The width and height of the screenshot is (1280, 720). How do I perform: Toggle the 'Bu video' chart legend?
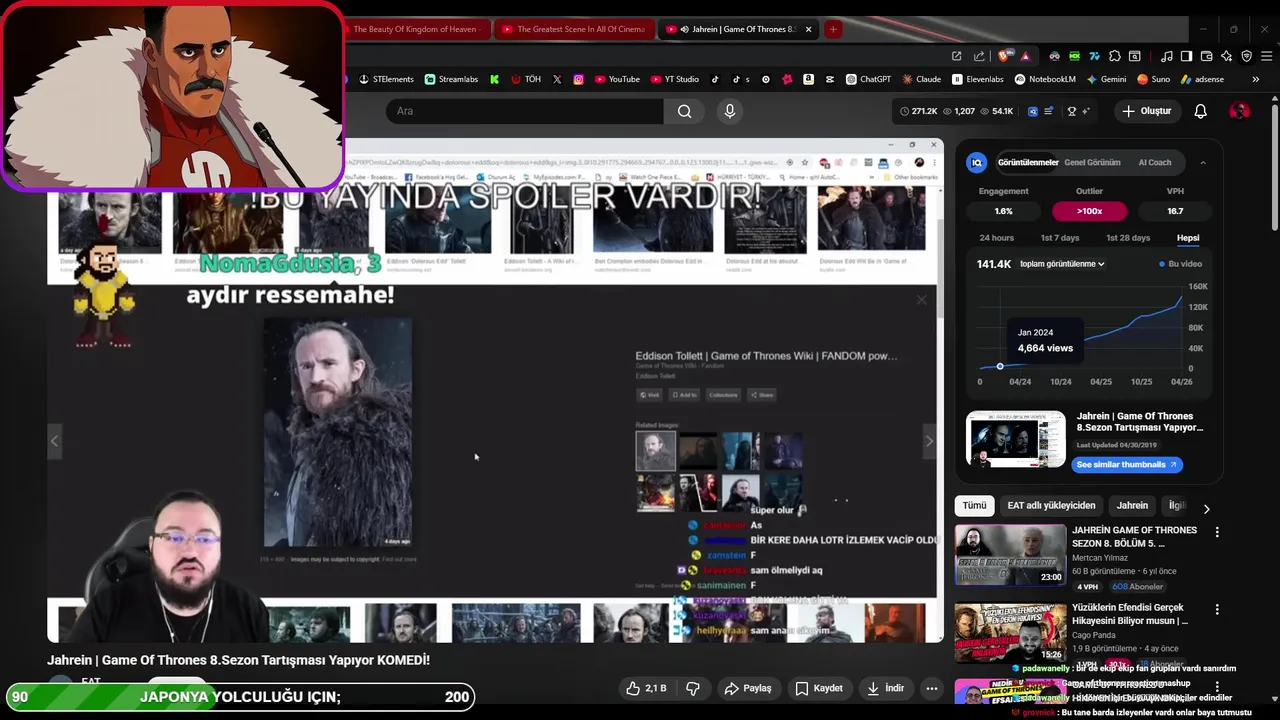click(x=1180, y=264)
